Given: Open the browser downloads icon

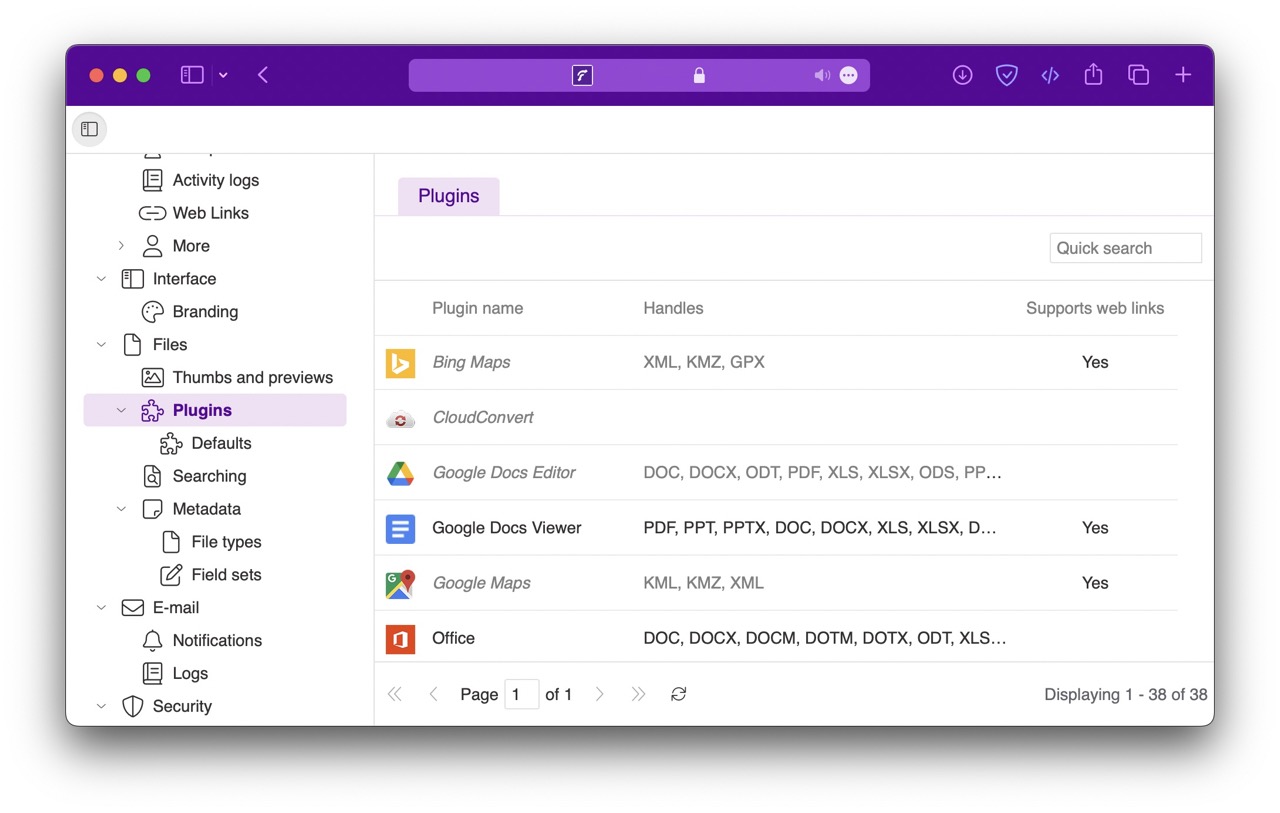Looking at the screenshot, I should 962,75.
